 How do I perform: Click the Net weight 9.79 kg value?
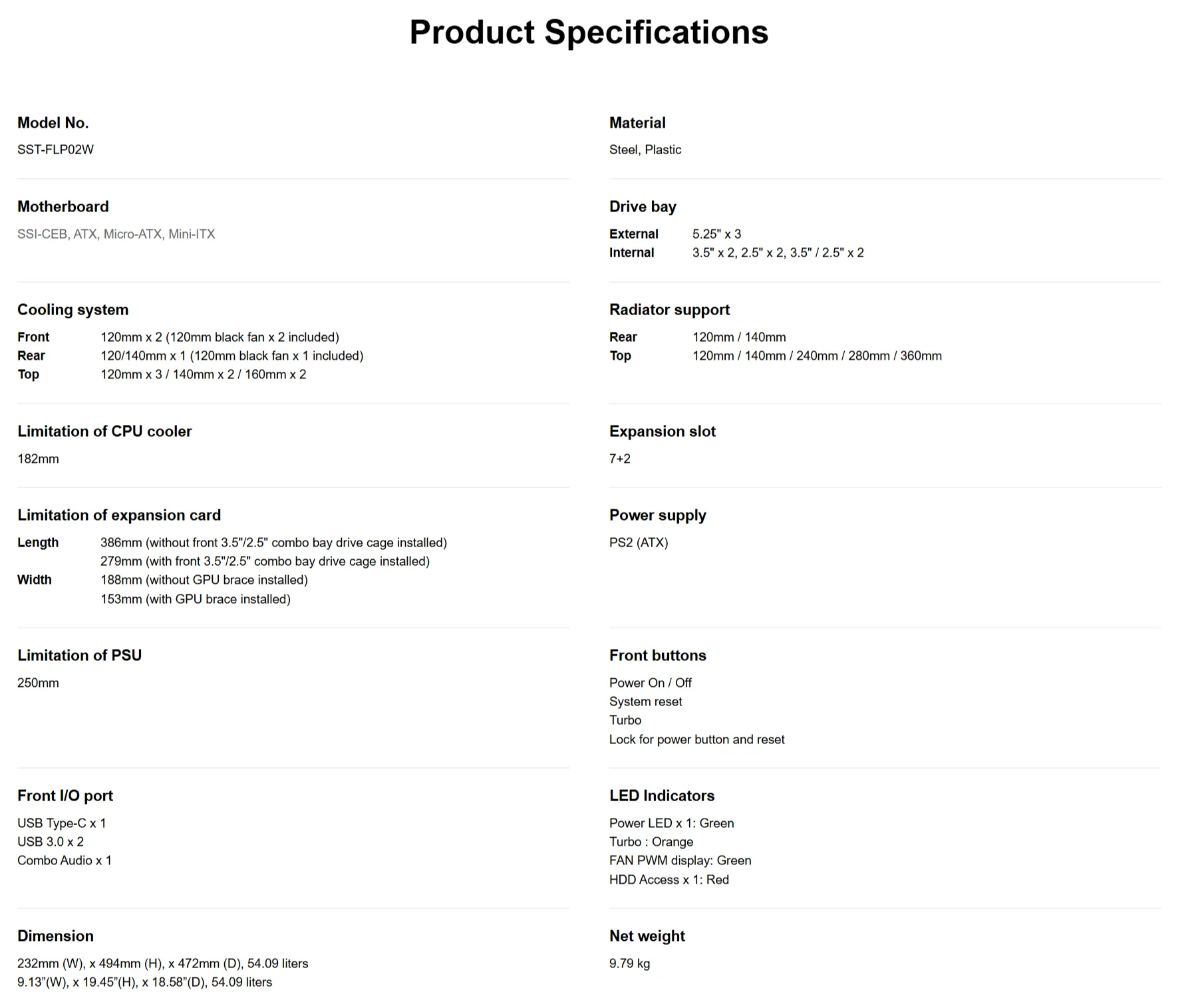(x=629, y=963)
